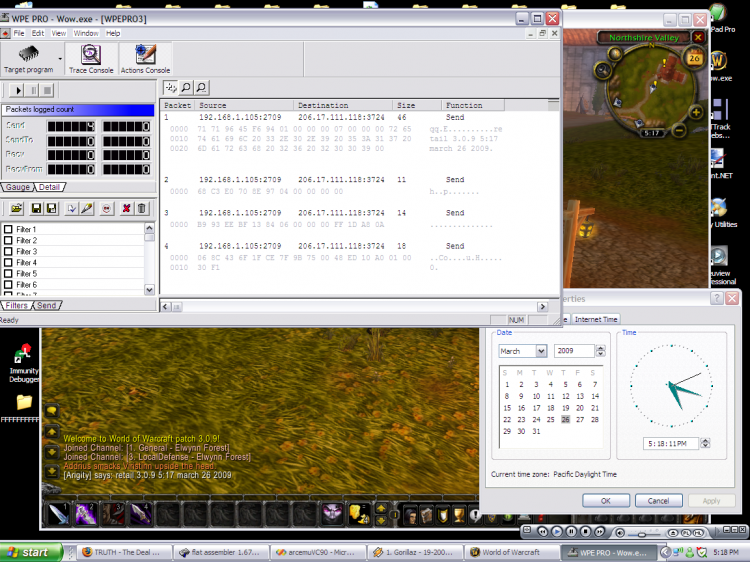The height and width of the screenshot is (562, 750).
Task: Start packet logging with the play button
Action: click(x=18, y=90)
